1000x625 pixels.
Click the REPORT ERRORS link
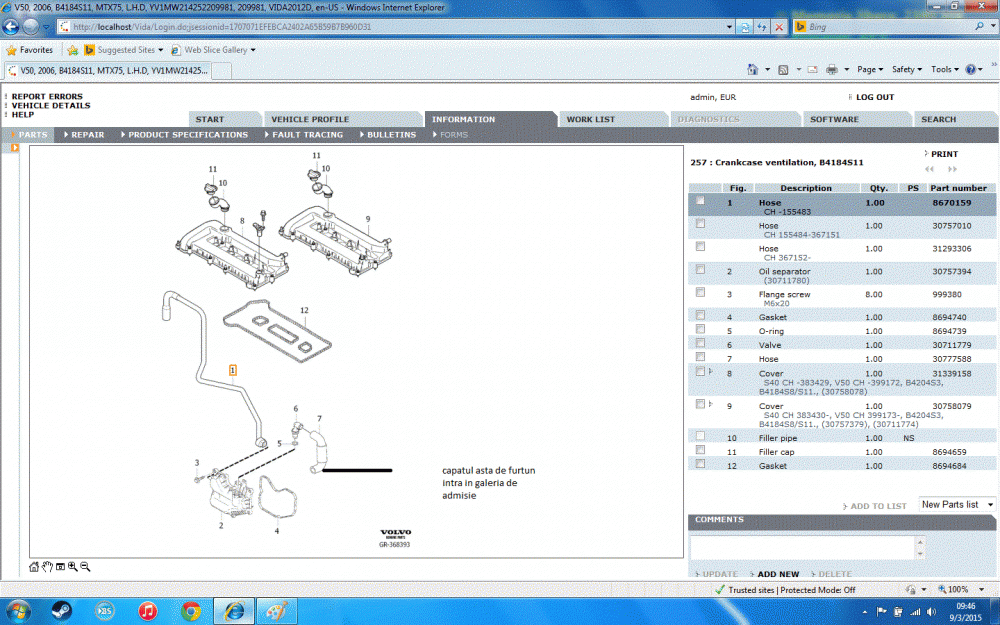pos(47,96)
